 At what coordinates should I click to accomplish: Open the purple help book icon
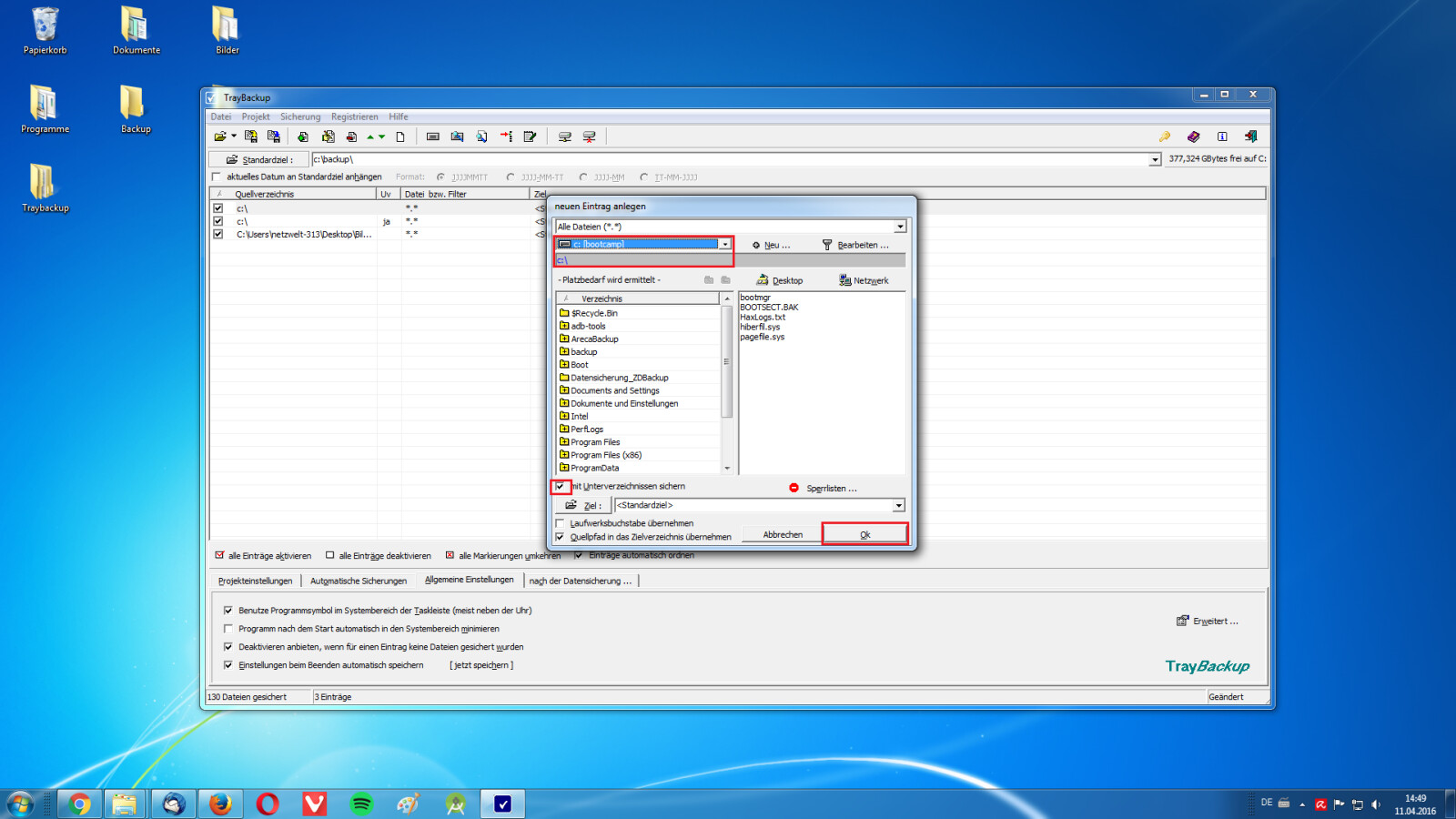[1193, 136]
